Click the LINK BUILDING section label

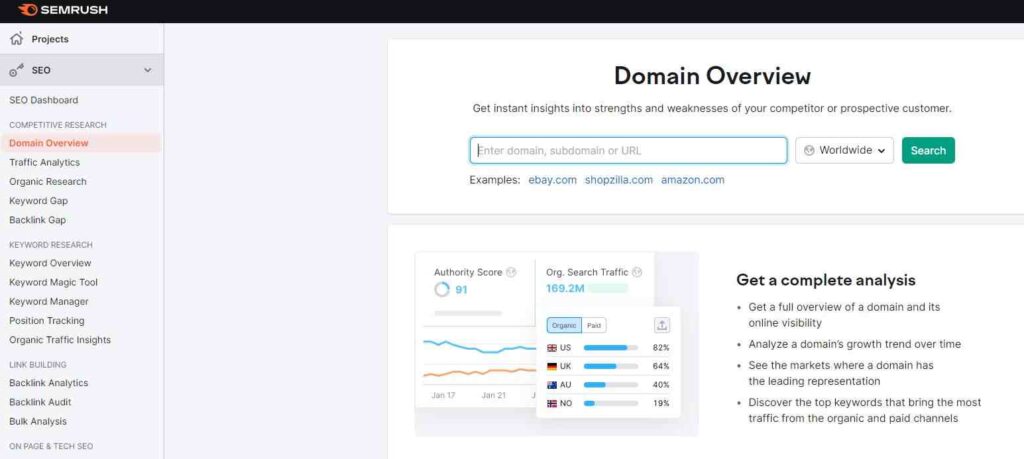38,365
